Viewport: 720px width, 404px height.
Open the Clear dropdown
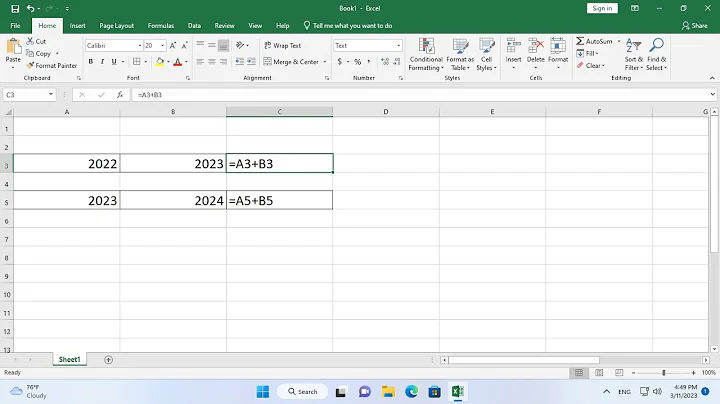point(591,66)
